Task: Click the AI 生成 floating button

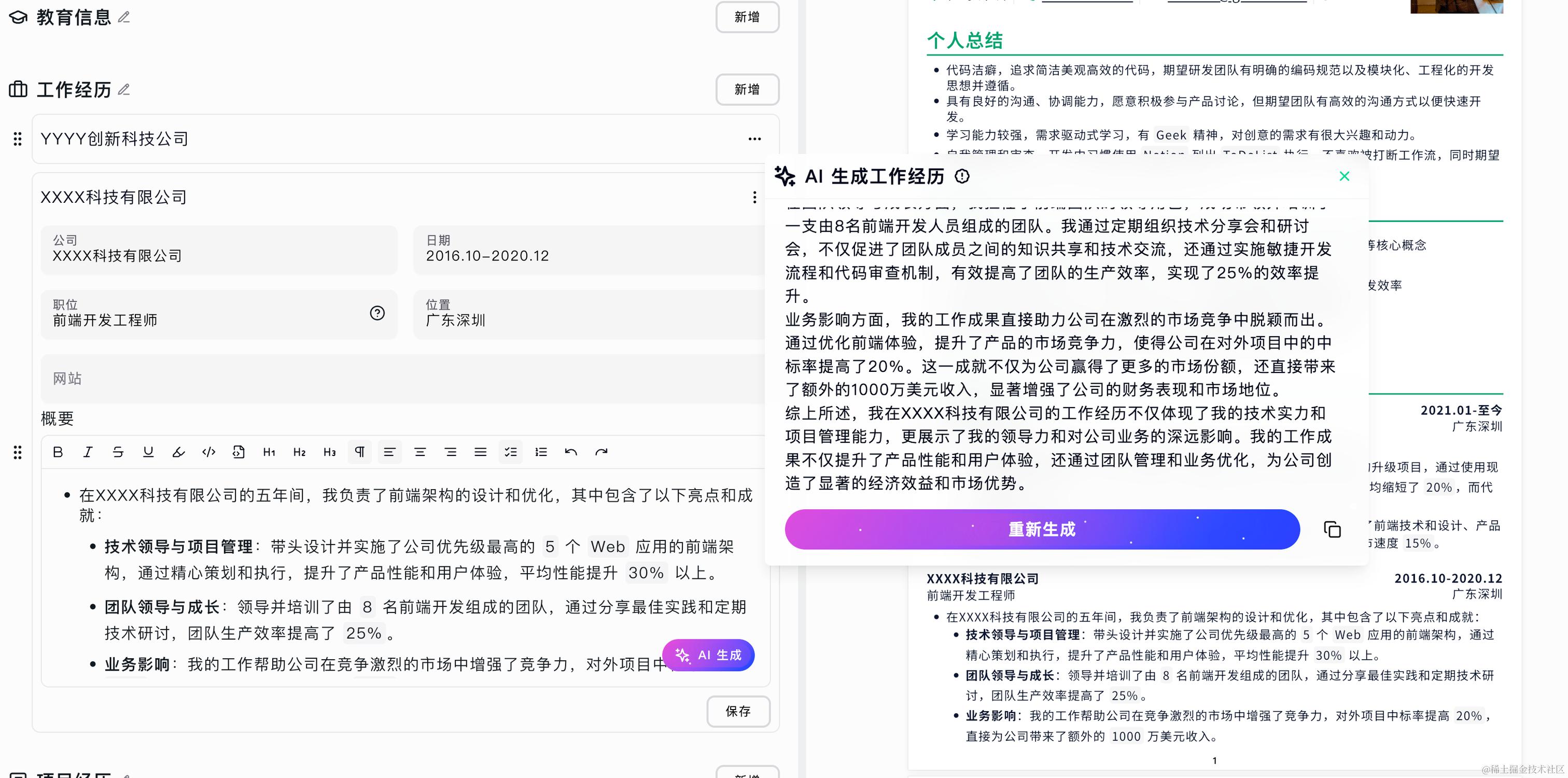Action: tap(708, 655)
